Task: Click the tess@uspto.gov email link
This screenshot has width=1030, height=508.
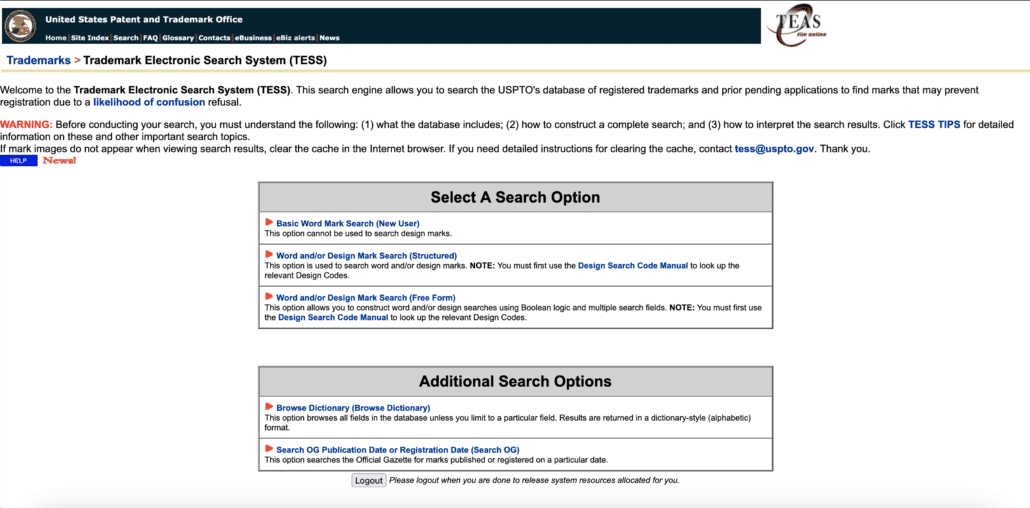Action: 774,149
